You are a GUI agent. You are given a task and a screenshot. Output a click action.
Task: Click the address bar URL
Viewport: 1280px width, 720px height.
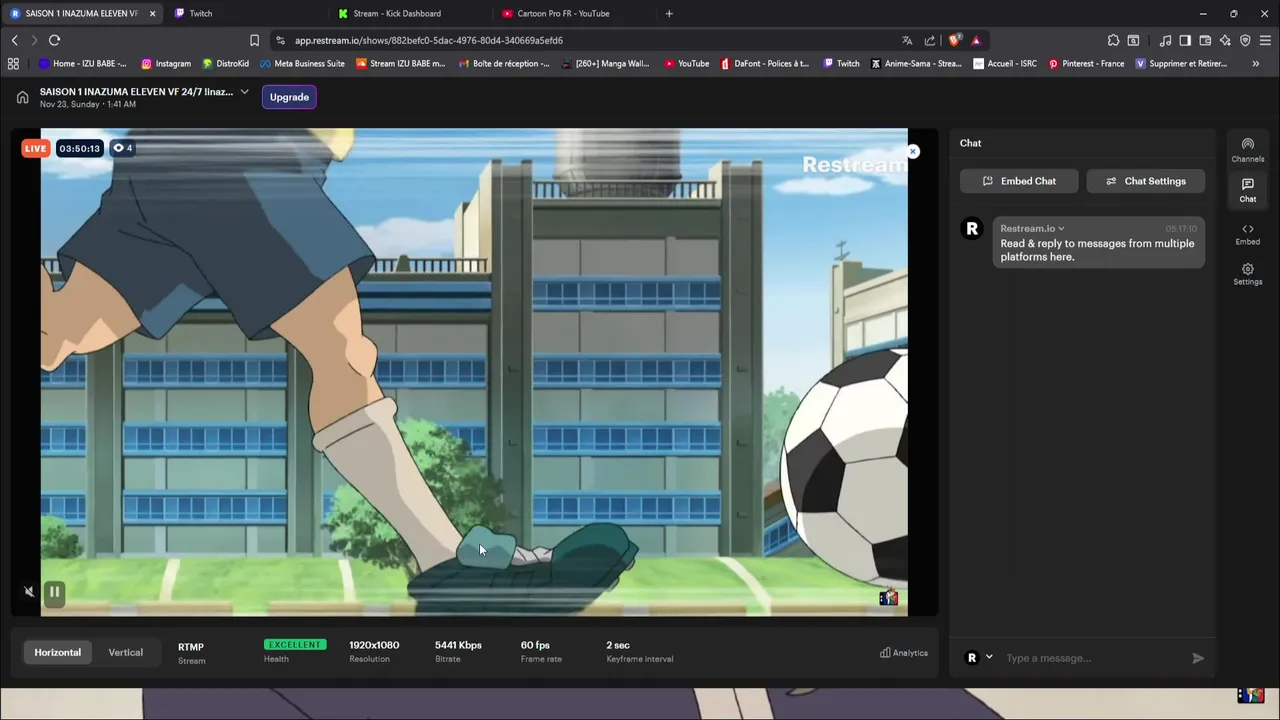(429, 40)
